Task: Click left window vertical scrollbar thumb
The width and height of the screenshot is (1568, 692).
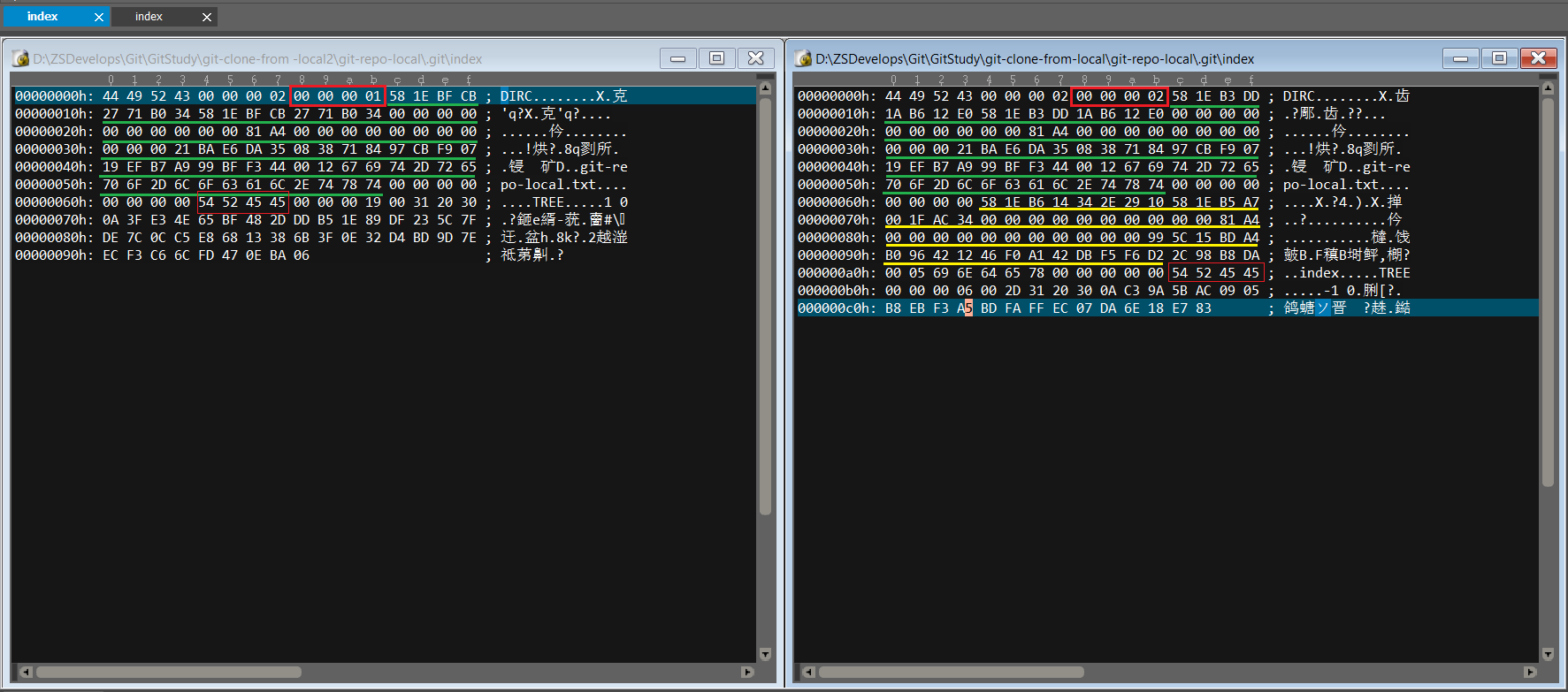Action: tap(765, 306)
